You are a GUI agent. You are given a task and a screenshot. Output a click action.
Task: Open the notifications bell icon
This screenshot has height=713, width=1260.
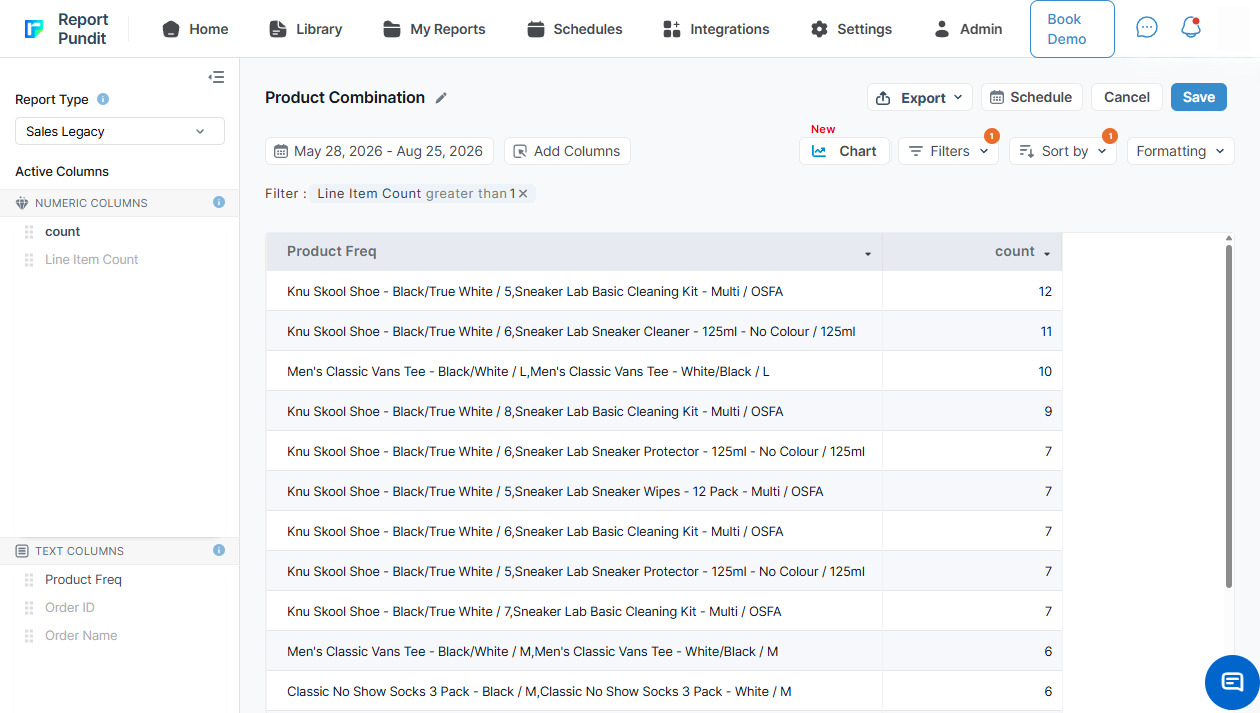1190,28
